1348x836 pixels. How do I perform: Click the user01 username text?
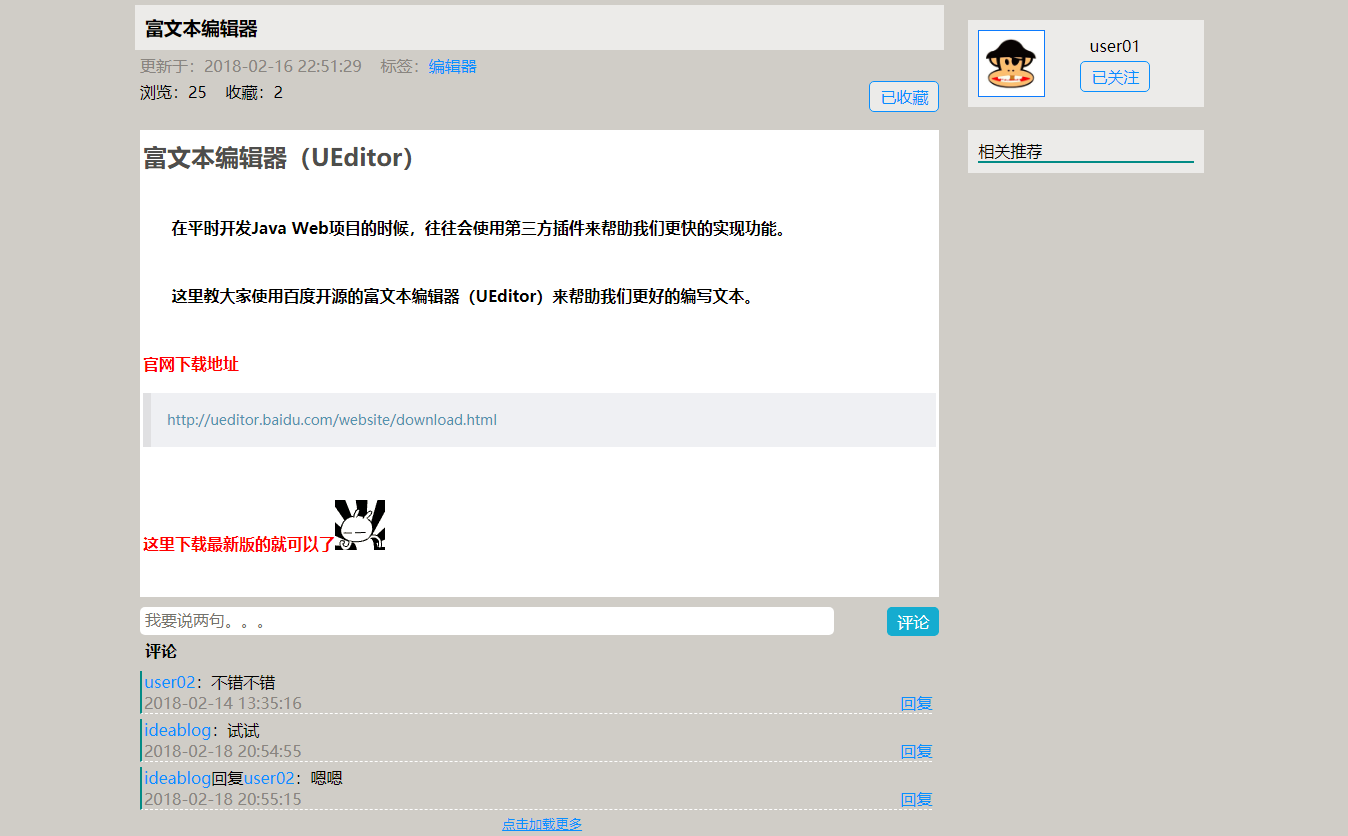[x=1115, y=46]
